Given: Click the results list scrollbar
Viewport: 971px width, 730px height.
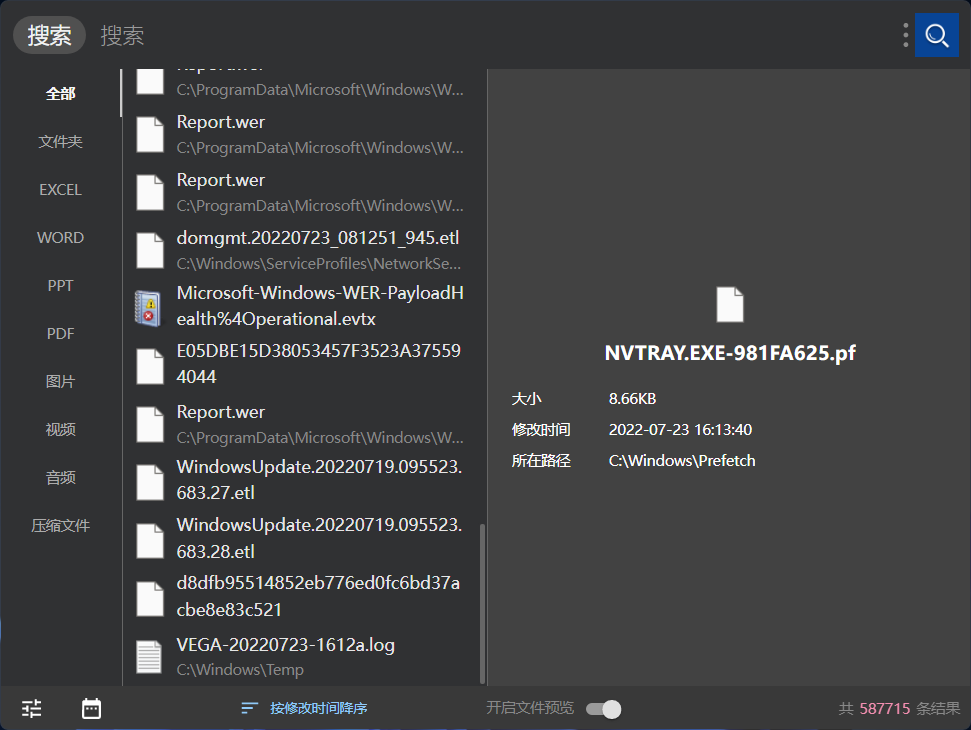Looking at the screenshot, I should (x=482, y=604).
